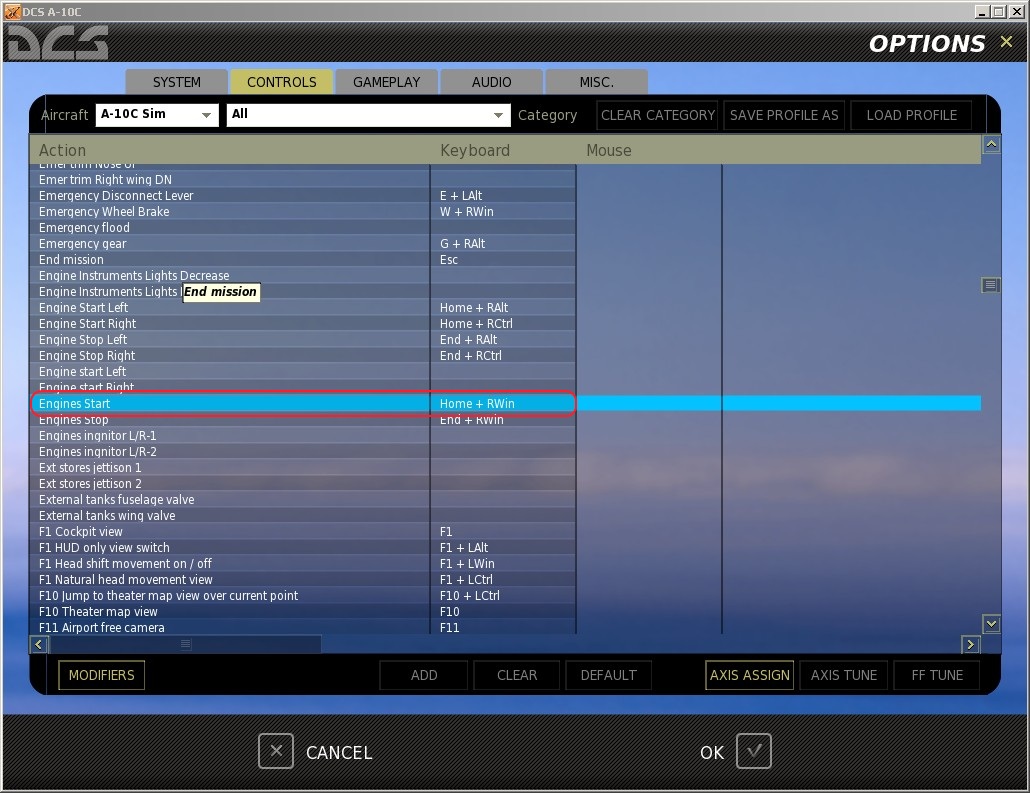The image size is (1030, 793).
Task: Click the Home + RAlt keyboard binding cell
Action: tap(503, 307)
